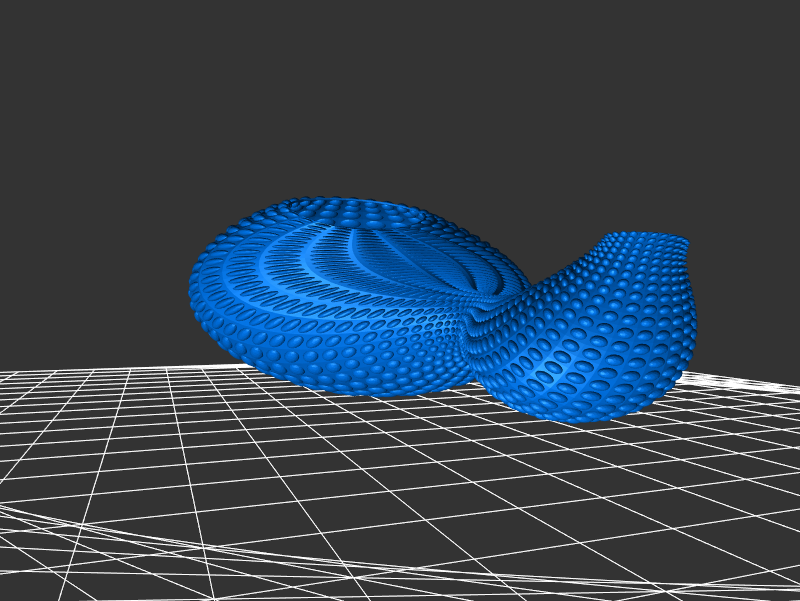Click the dimpled center face of the right lobe
800x601 pixels.
pos(610,330)
